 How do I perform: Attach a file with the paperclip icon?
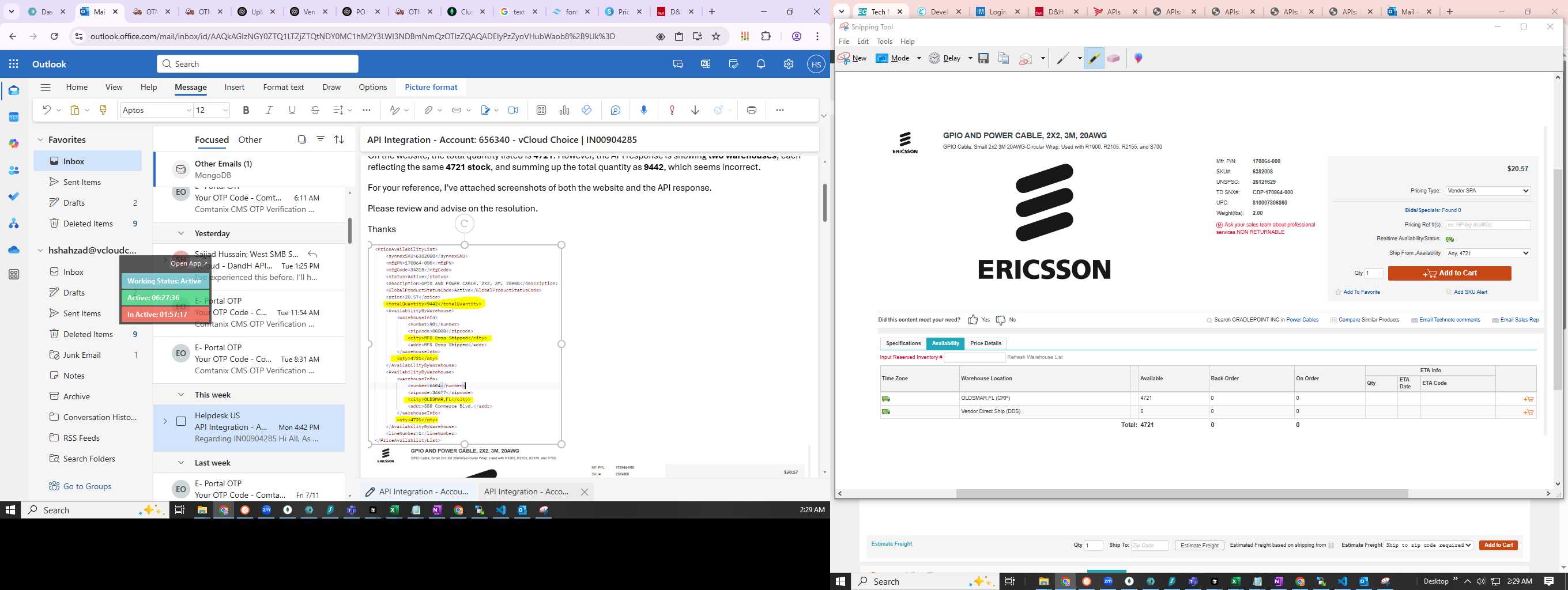(x=428, y=110)
